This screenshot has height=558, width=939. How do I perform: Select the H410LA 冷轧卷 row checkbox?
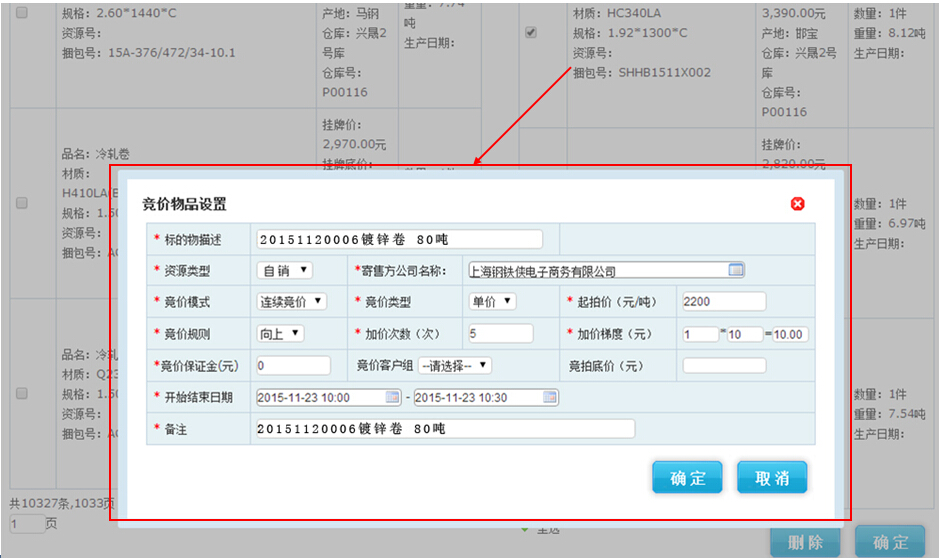tap(22, 203)
